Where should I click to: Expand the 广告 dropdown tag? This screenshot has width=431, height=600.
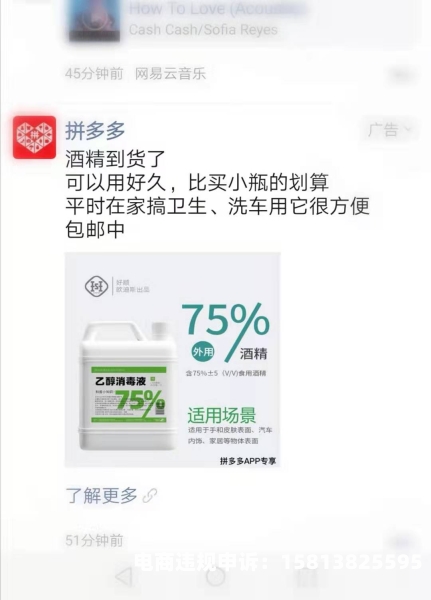click(389, 130)
